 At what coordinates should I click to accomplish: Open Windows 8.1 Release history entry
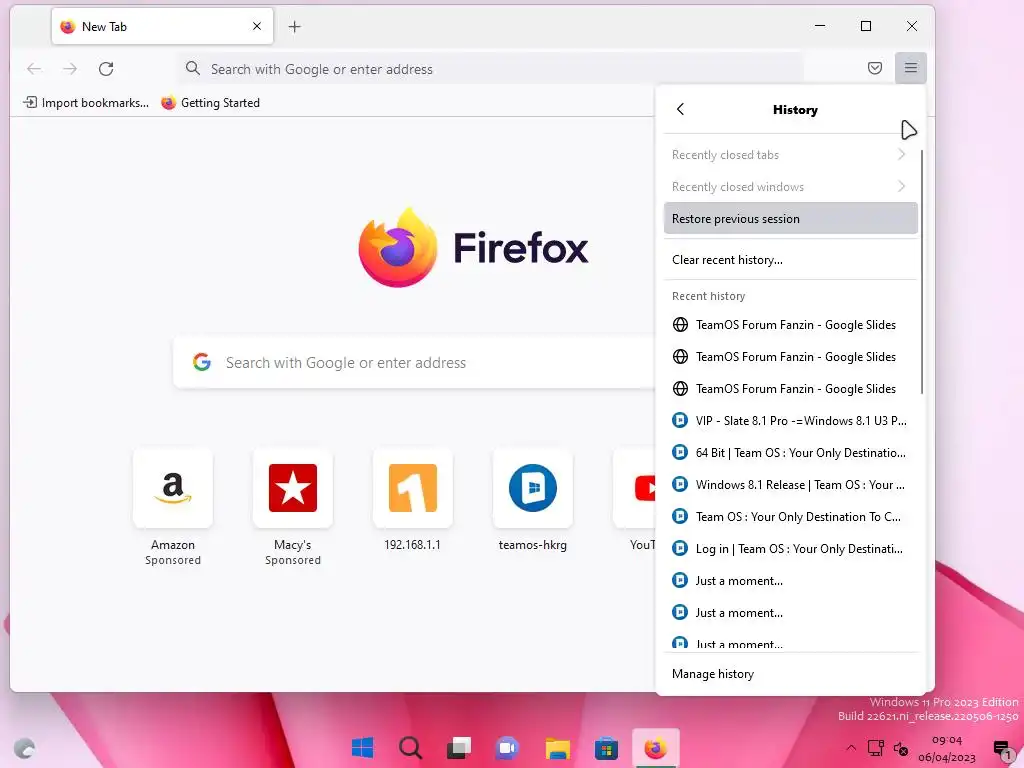[790, 485]
